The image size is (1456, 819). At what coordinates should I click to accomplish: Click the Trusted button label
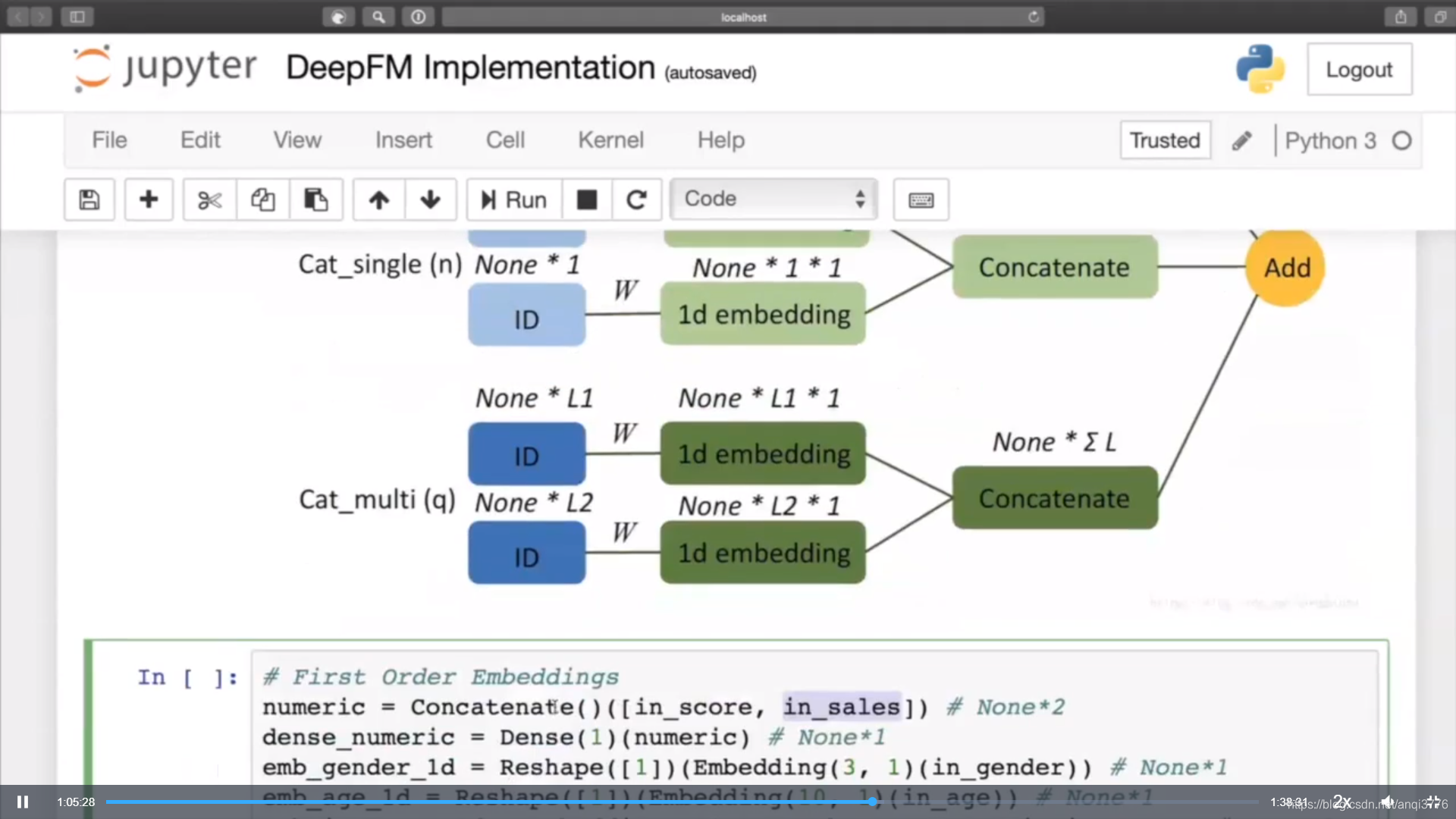[x=1164, y=140]
